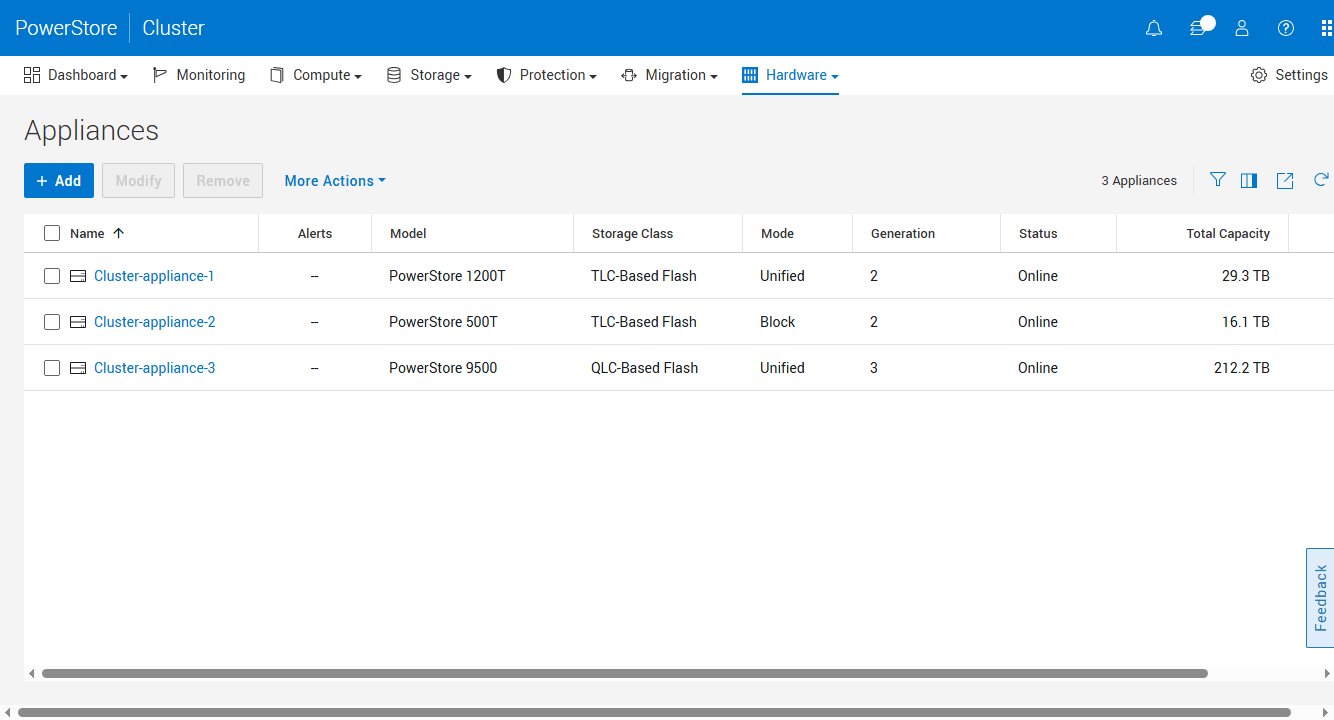Viewport: 1334px width, 720px height.
Task: Click the table's left scroll arrow
Action: (x=31, y=674)
